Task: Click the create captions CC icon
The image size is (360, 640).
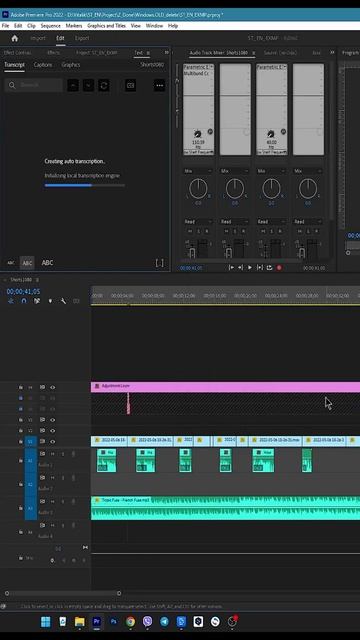Action: pos(131,85)
